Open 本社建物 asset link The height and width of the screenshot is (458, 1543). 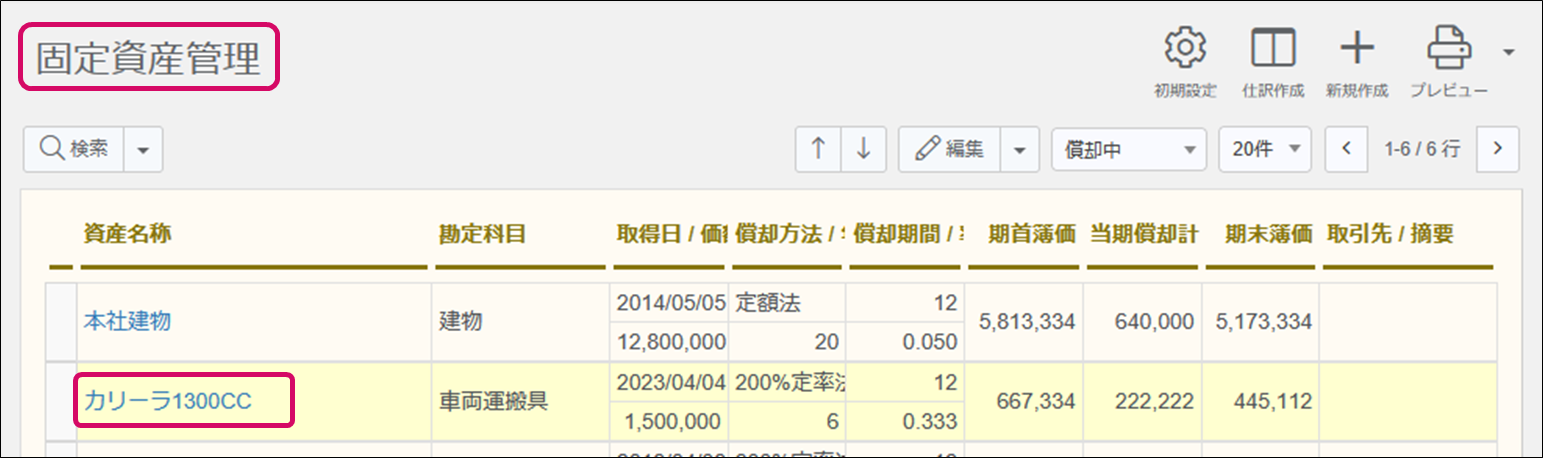127,321
